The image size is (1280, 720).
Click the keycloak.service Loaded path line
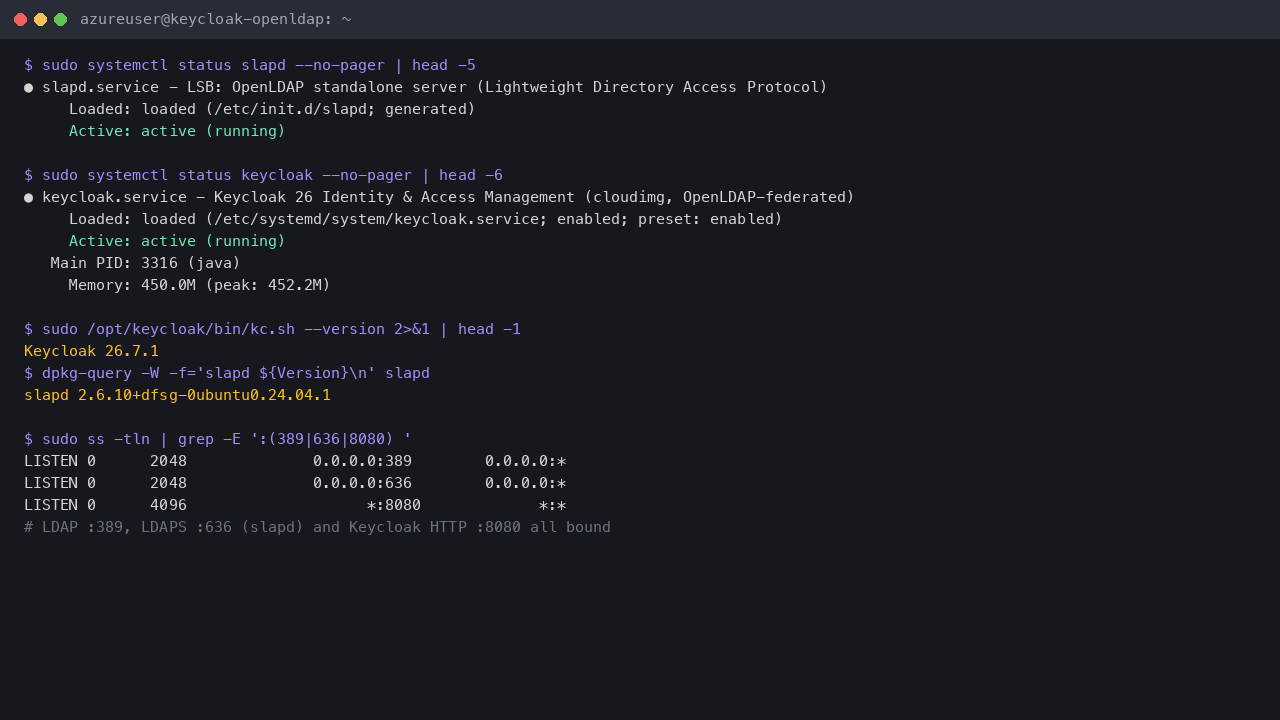pos(426,219)
